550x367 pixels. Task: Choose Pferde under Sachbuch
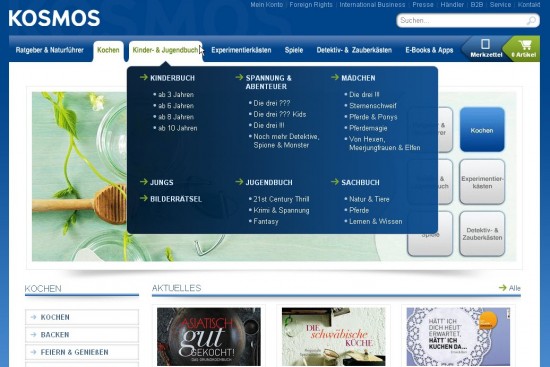coord(359,210)
